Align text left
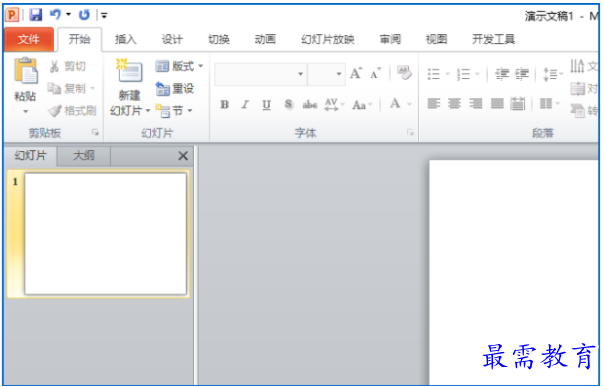 434,104
